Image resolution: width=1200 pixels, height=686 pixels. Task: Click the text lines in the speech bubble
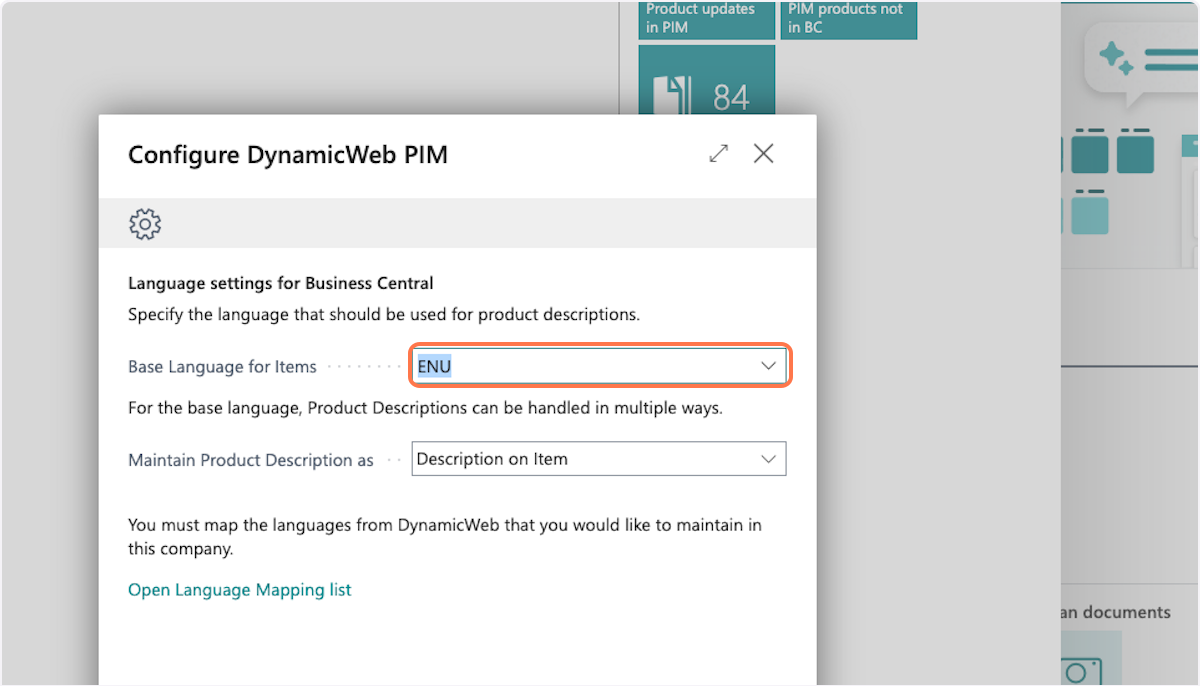pos(1170,59)
